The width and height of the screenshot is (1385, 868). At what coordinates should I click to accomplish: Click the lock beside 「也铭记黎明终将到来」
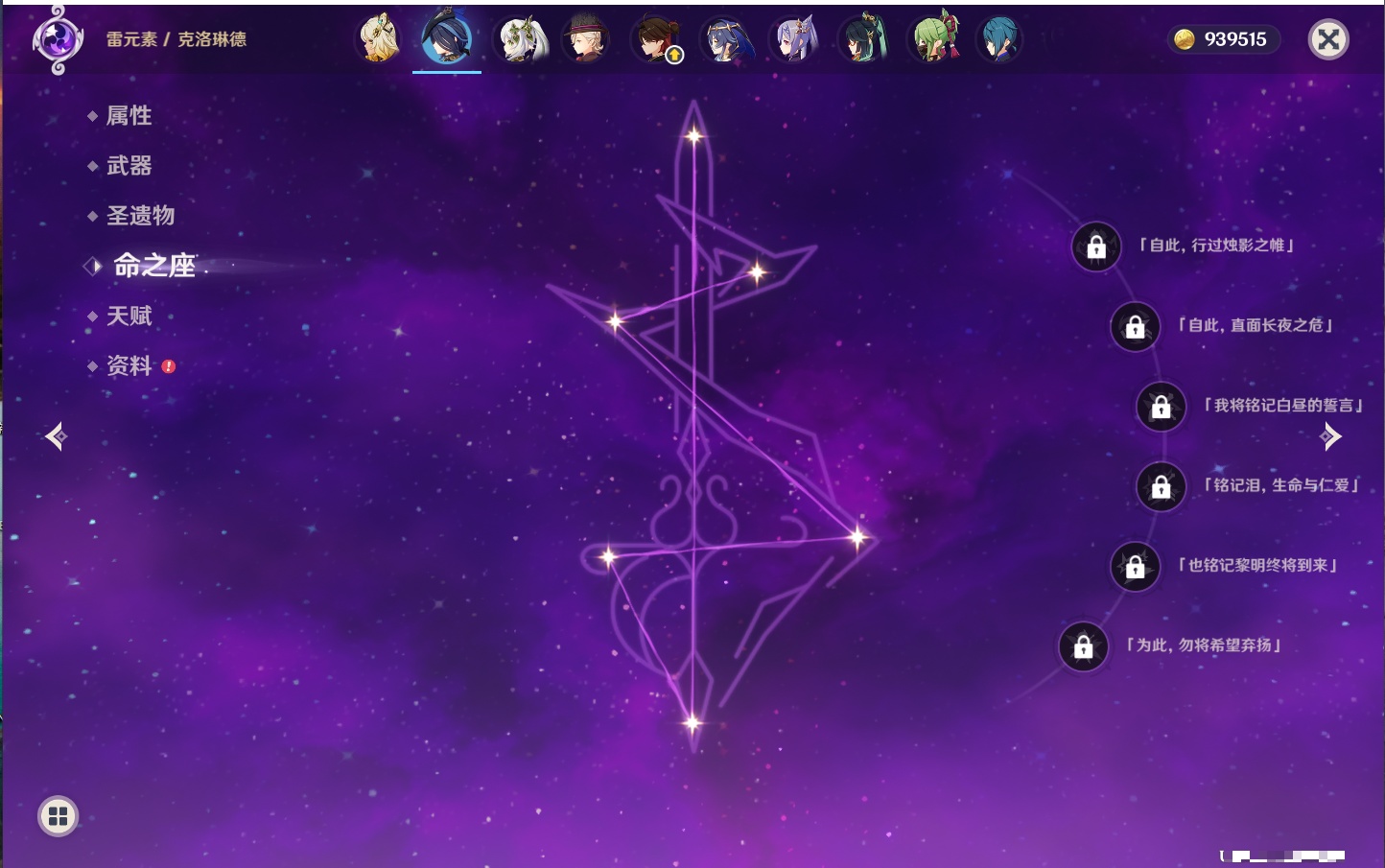[x=1135, y=567]
